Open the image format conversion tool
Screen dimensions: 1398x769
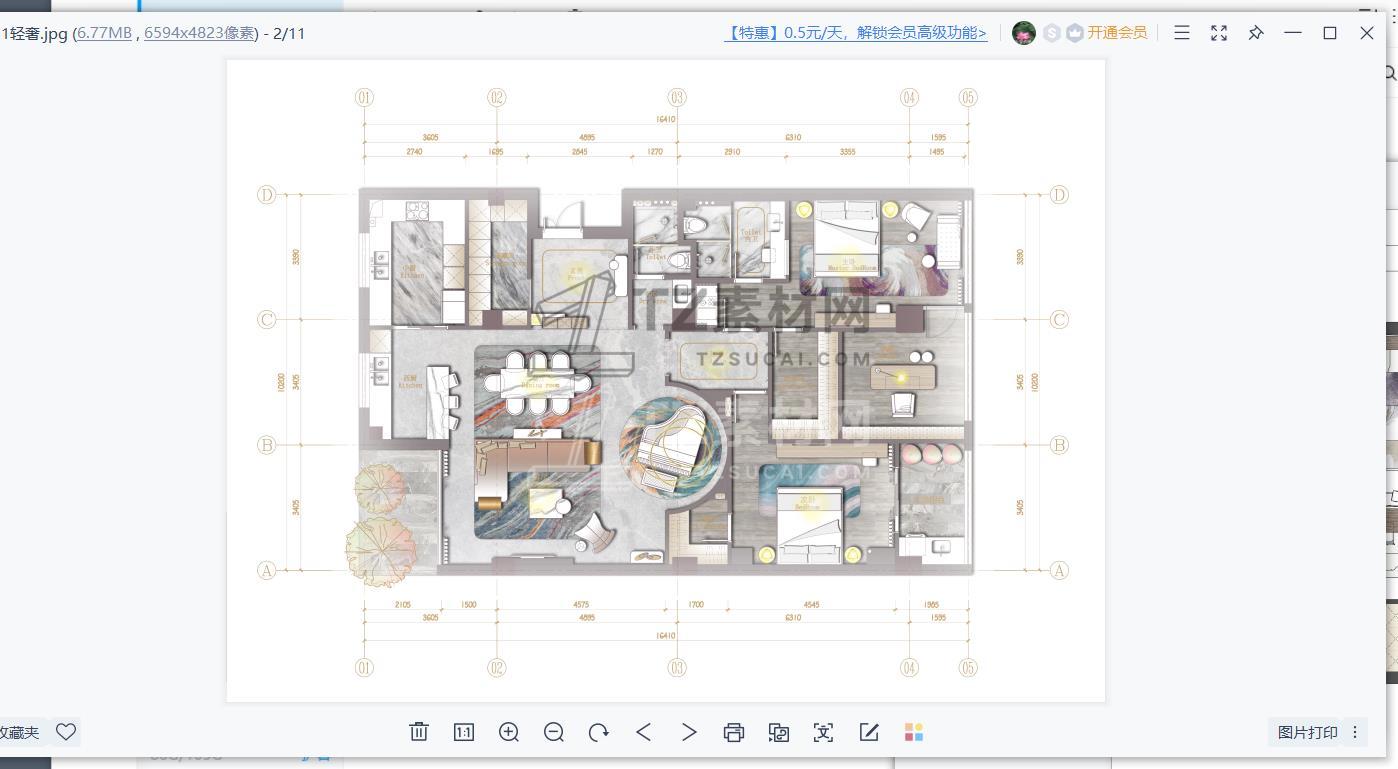779,732
